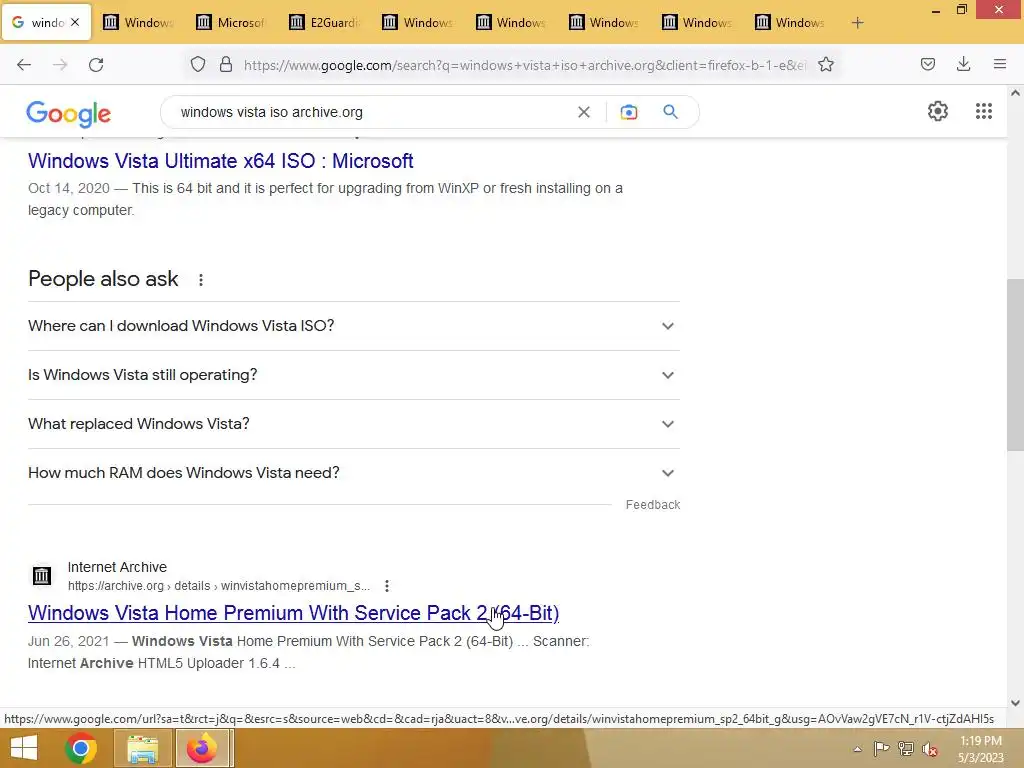
Task: Select the last Windows tab before plus
Action: tap(791, 23)
